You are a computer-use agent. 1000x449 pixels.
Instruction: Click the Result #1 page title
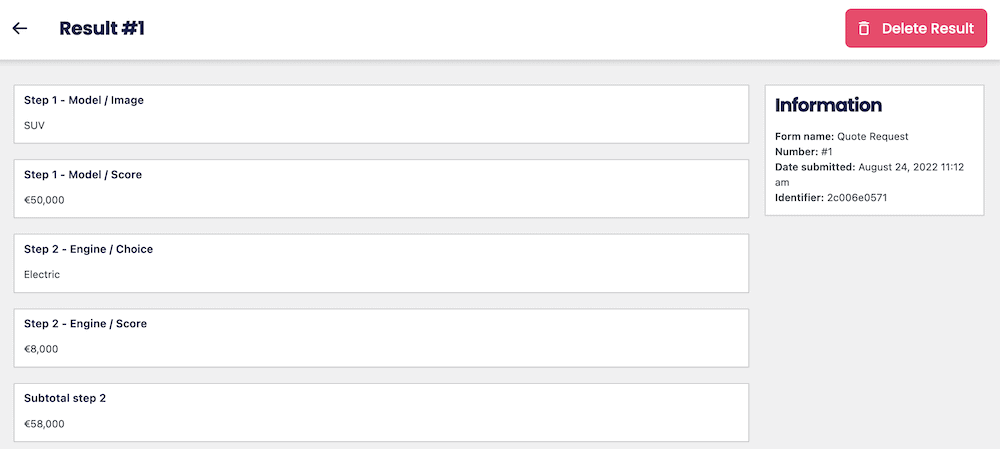coord(102,28)
